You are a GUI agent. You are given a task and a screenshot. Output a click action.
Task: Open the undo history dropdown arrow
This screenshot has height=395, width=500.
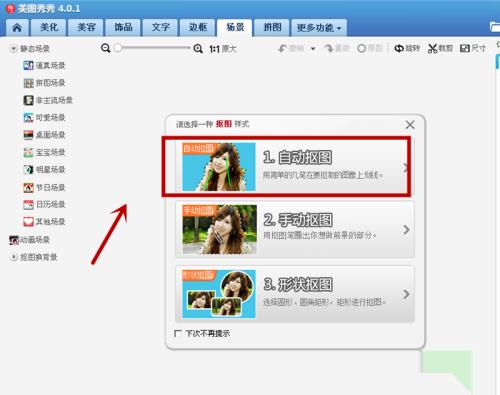313,49
